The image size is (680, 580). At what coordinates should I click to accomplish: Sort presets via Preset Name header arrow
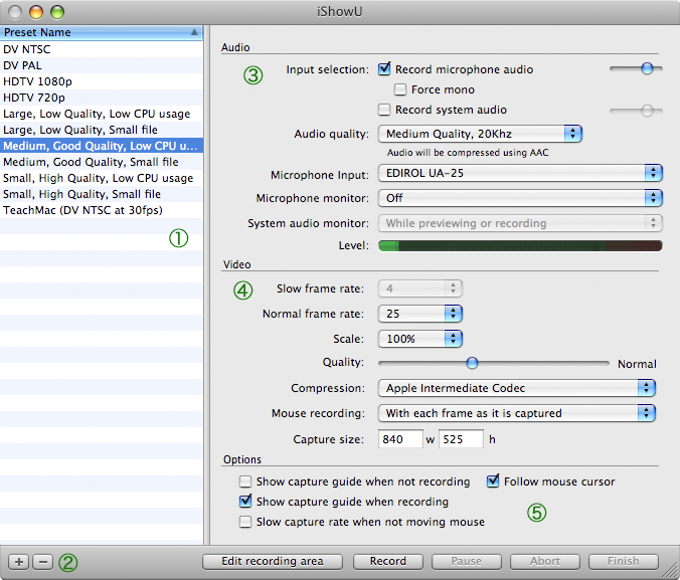pyautogui.click(x=194, y=32)
